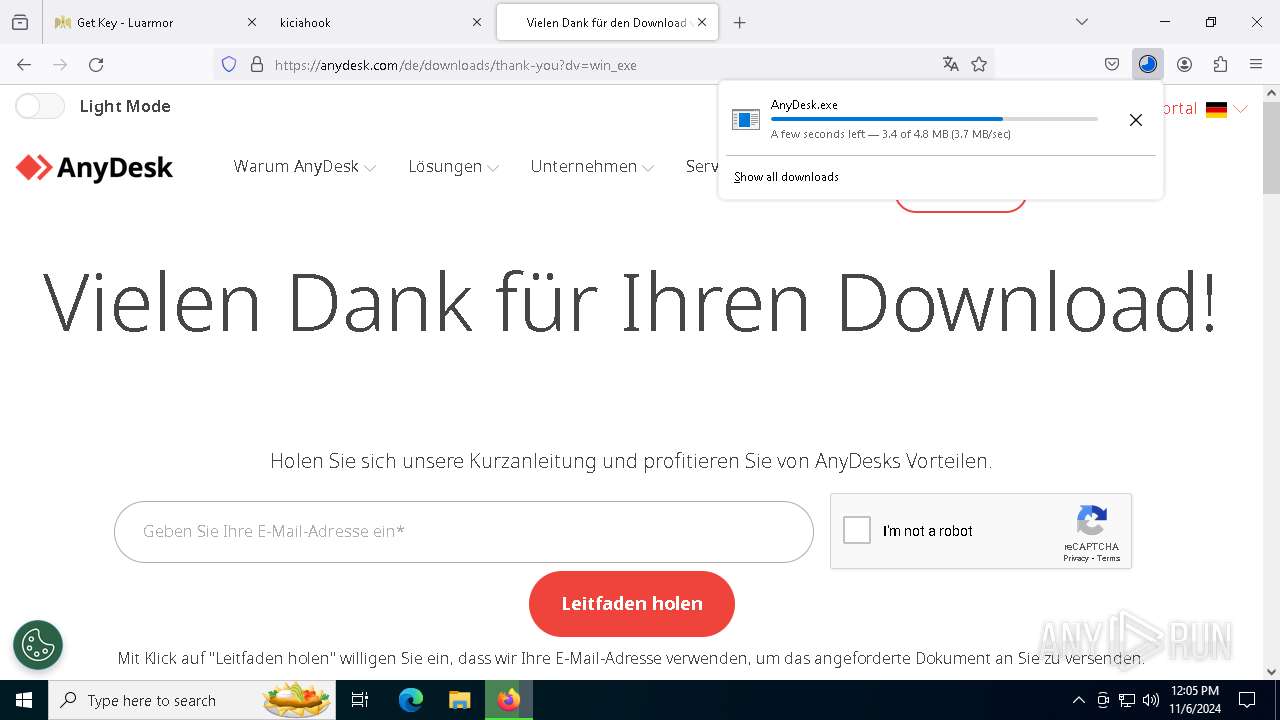
Task: Open Firefox account icon
Action: (x=1184, y=64)
